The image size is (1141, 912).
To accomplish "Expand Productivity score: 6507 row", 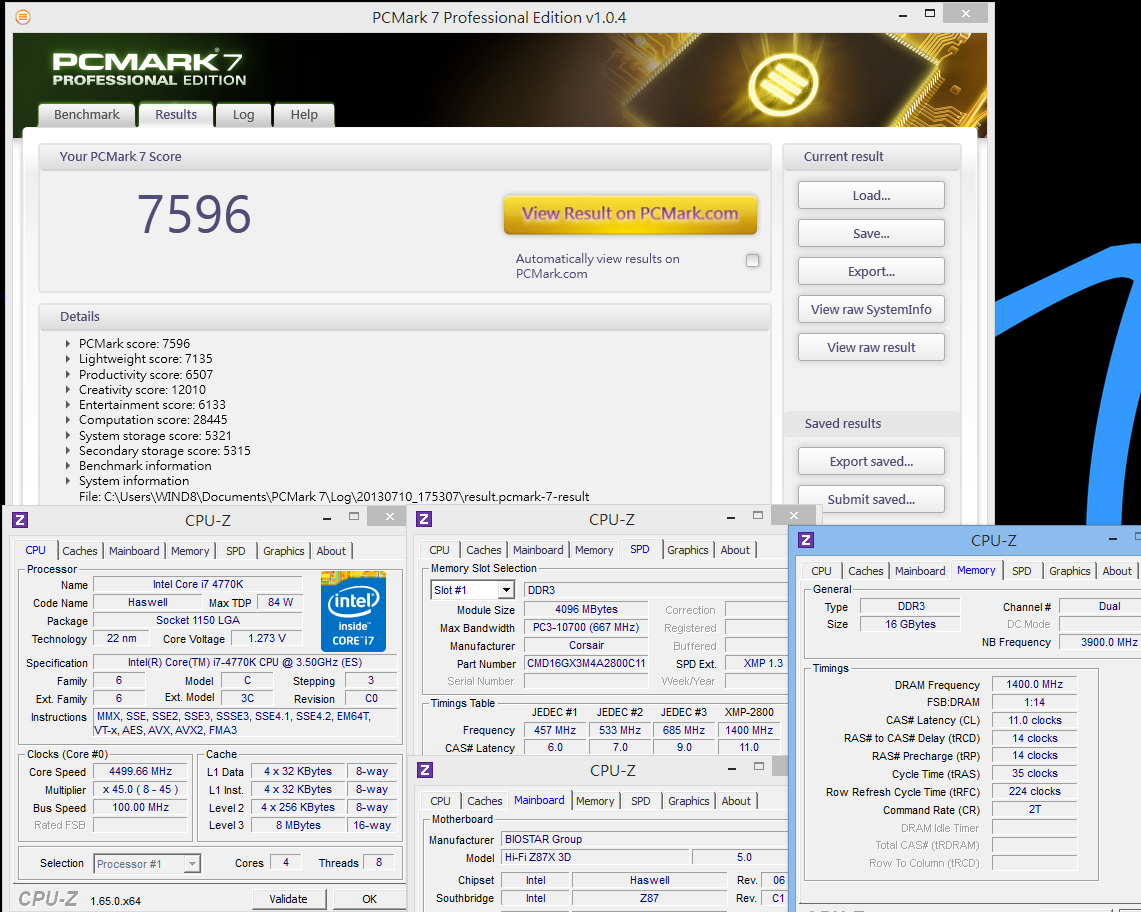I will [68, 375].
